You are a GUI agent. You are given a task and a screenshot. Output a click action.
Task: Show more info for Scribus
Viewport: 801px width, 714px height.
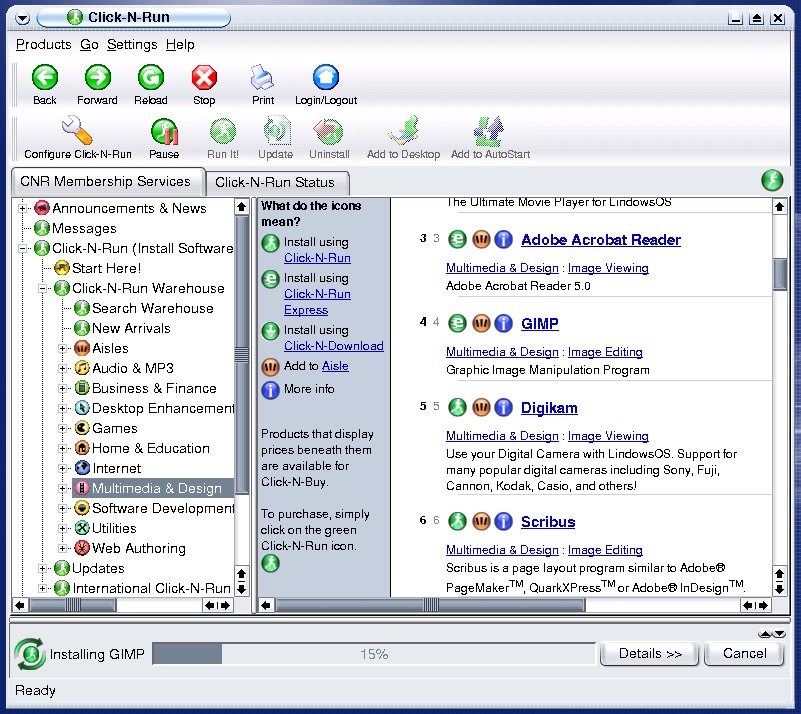[504, 521]
